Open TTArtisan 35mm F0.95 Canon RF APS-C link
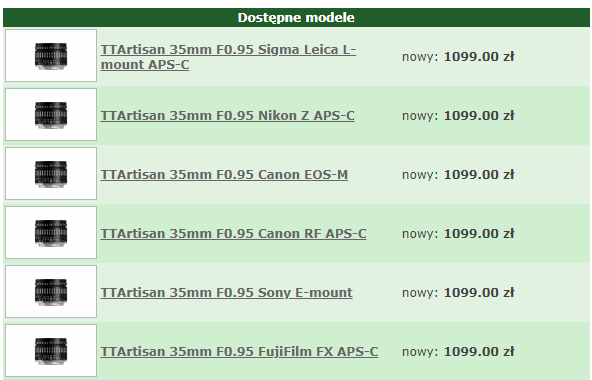 click(233, 233)
